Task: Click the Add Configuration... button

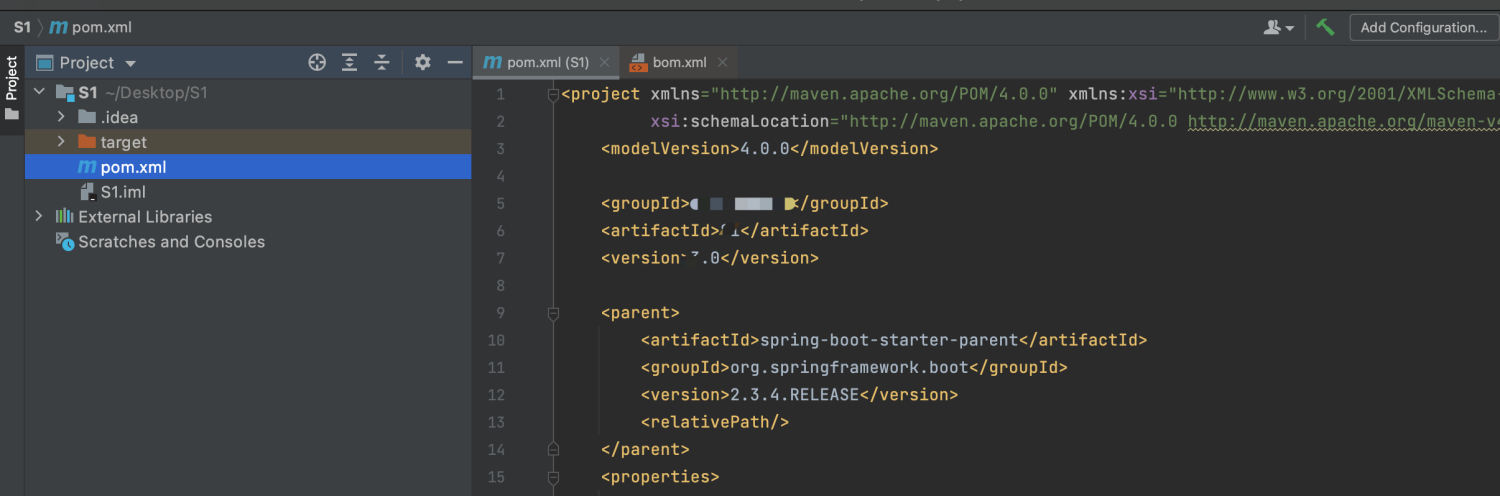Action: (x=1423, y=28)
